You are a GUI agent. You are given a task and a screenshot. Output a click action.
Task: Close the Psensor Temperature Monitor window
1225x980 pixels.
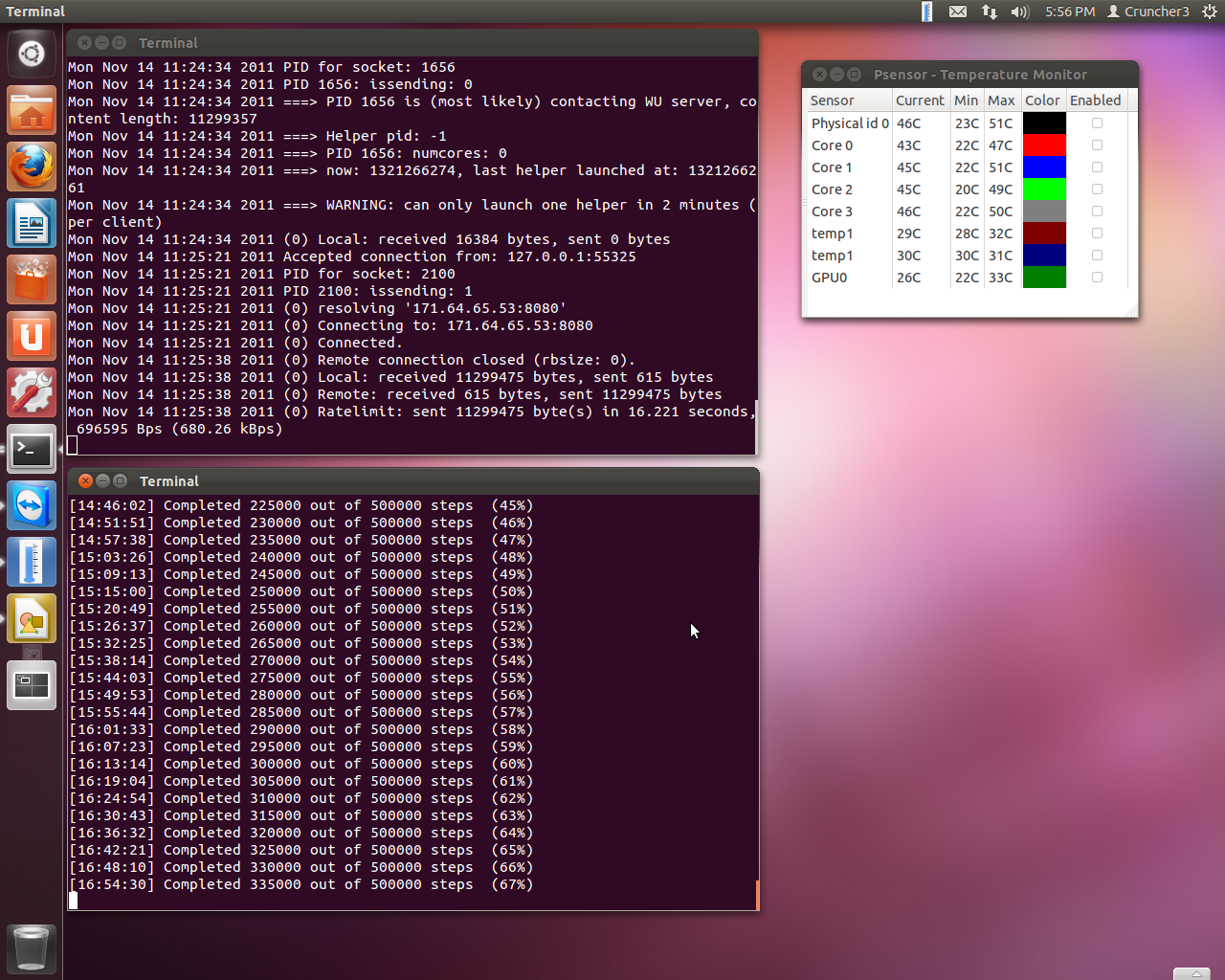819,74
